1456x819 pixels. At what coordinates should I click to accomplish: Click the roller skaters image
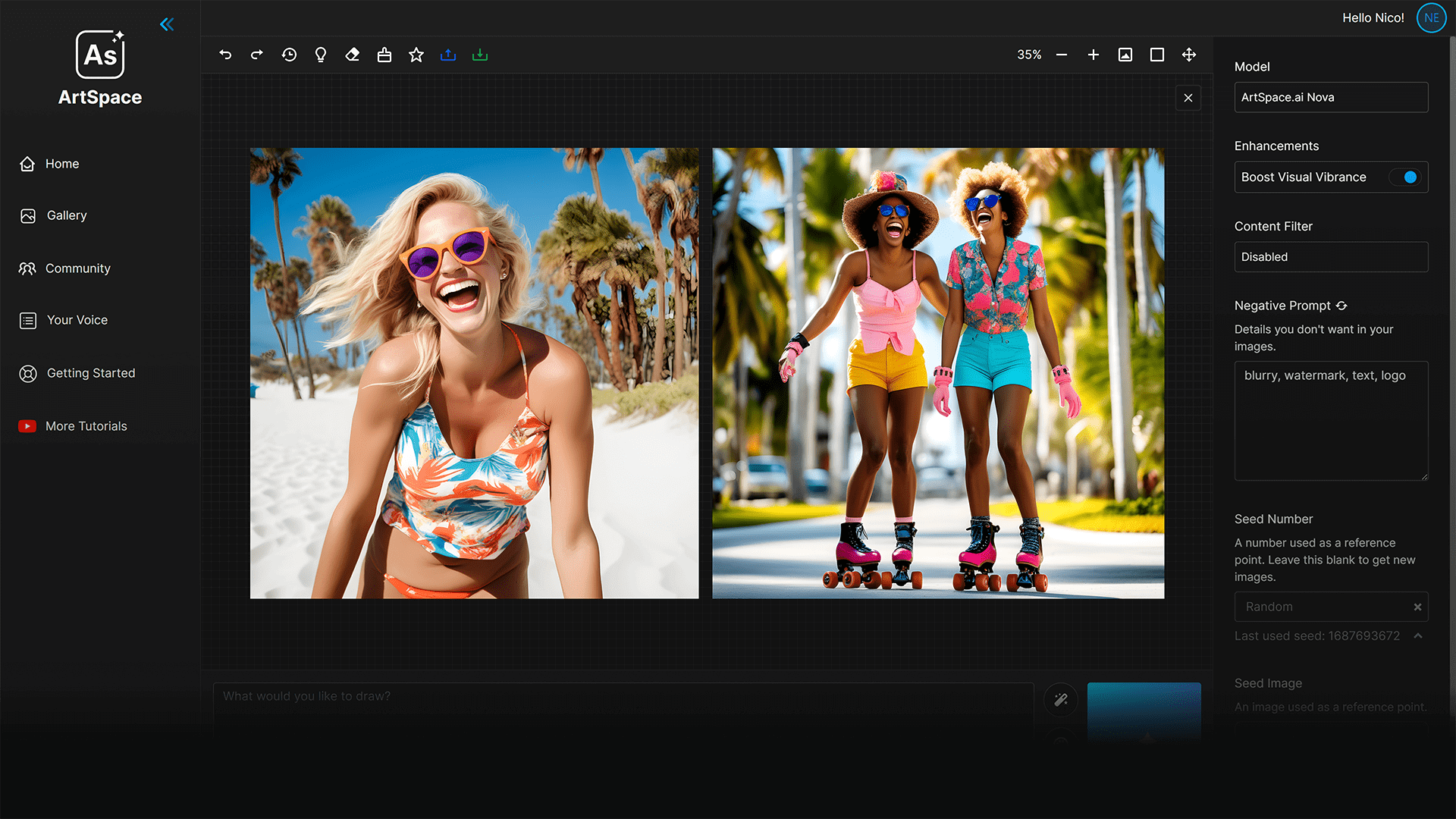pos(938,373)
